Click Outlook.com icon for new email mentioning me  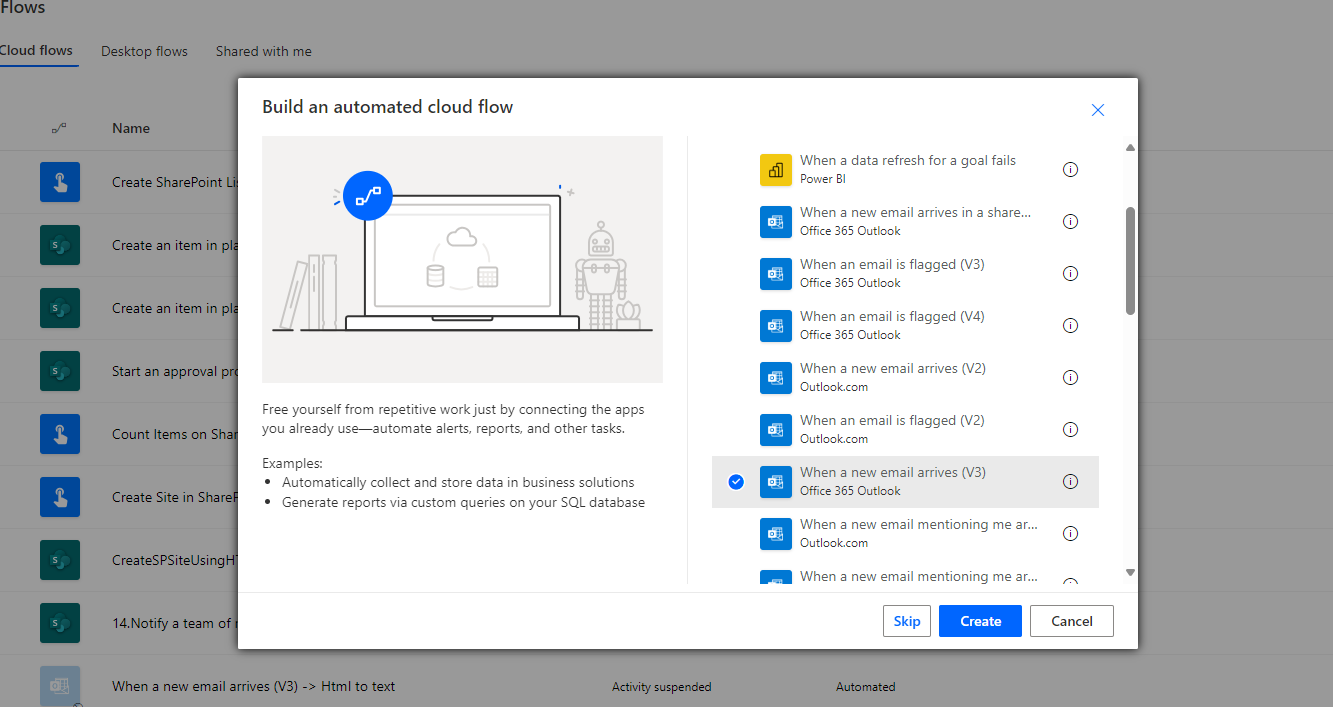pos(776,534)
